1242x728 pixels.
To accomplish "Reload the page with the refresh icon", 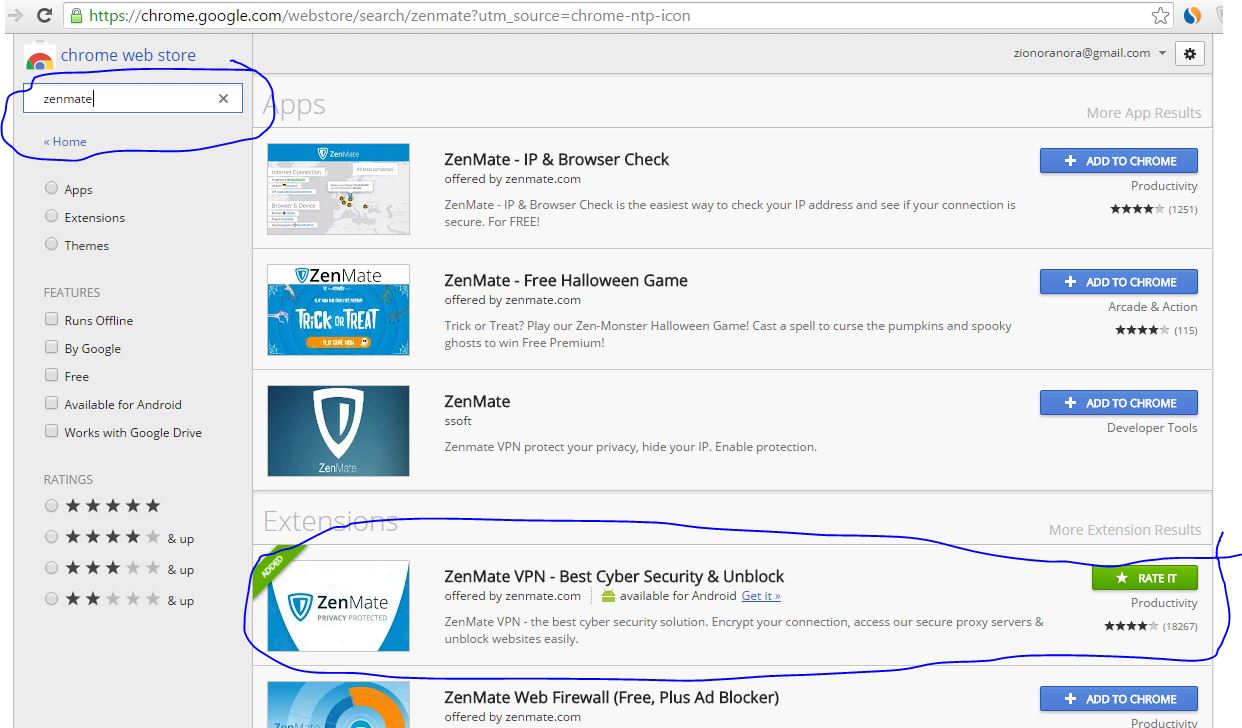I will [x=45, y=15].
